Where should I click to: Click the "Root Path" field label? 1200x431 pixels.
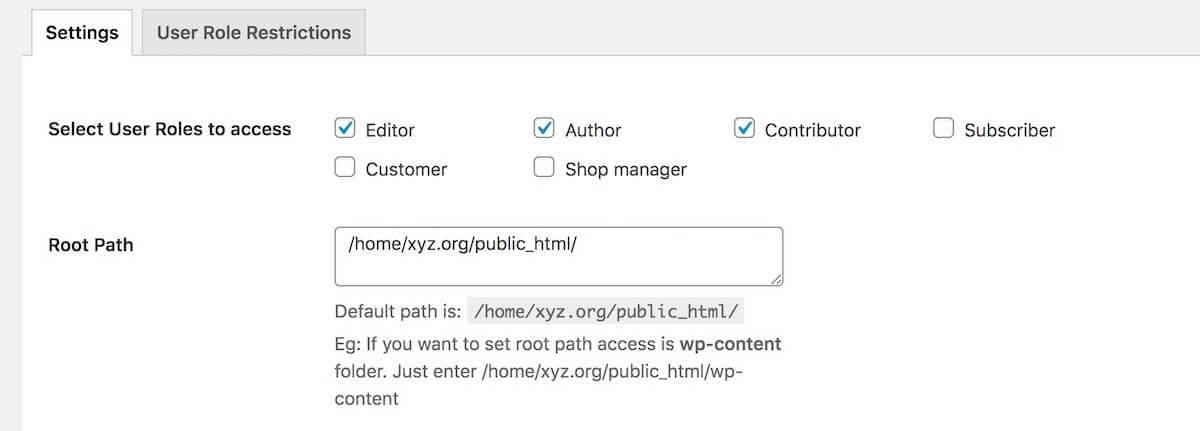coord(91,244)
